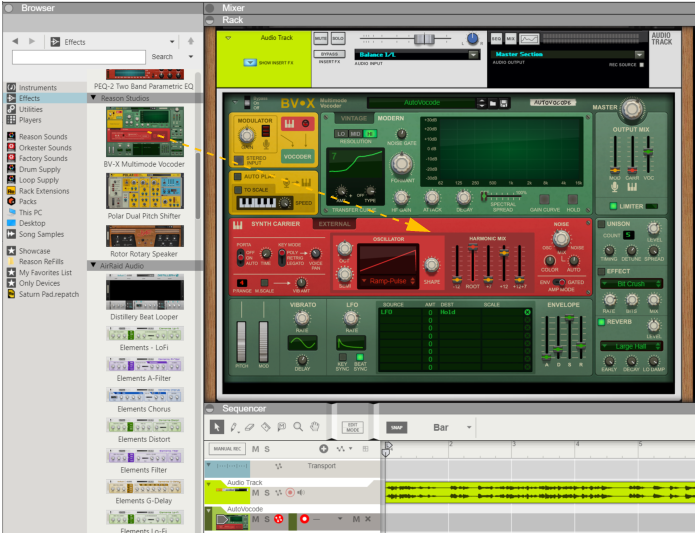Click AutoVocode track automation icon
697x533 pixels.
tap(279, 519)
